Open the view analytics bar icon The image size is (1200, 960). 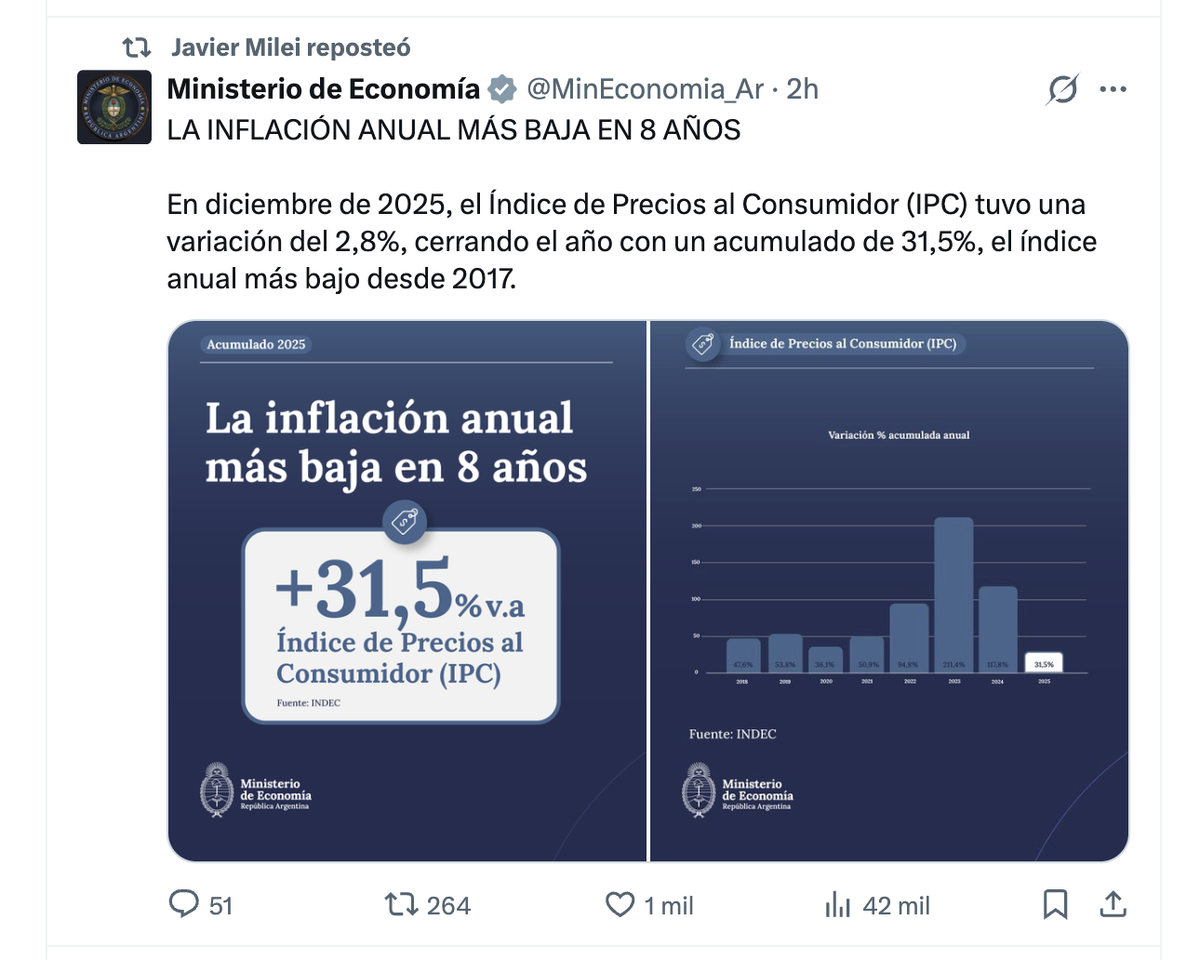tap(836, 905)
